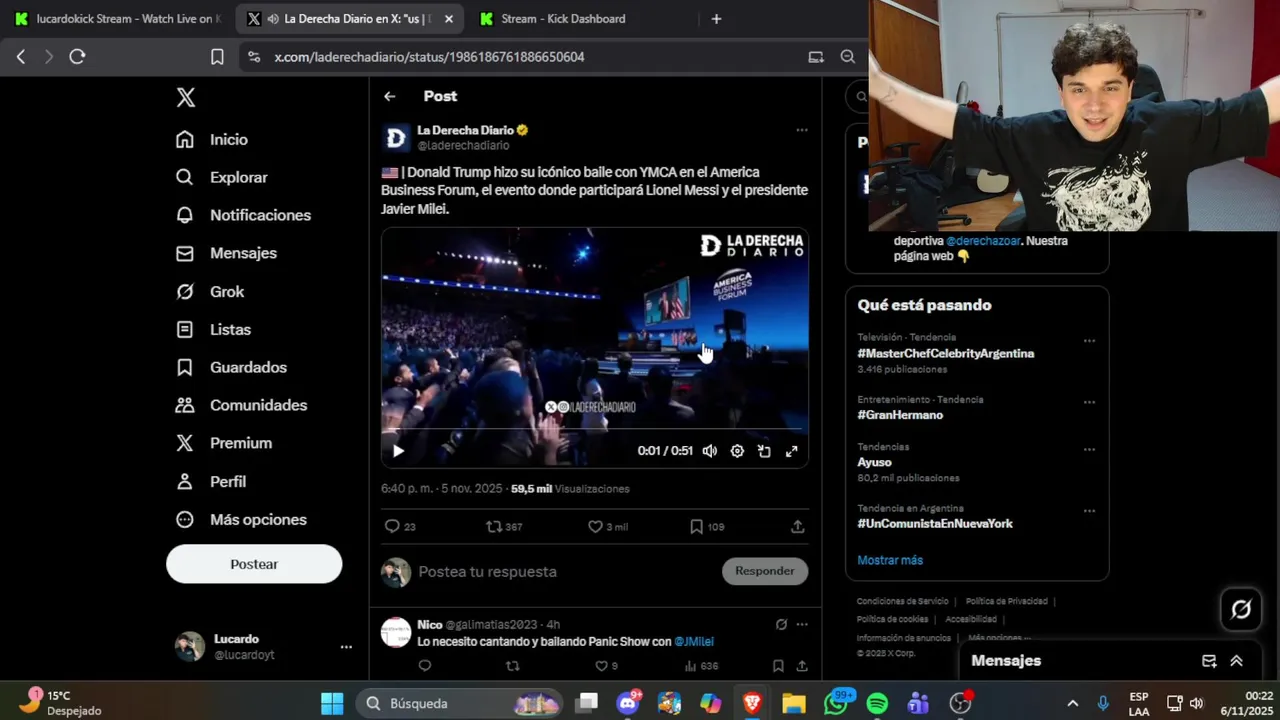Click the browser address bar URL
The image size is (1280, 720).
coord(430,57)
